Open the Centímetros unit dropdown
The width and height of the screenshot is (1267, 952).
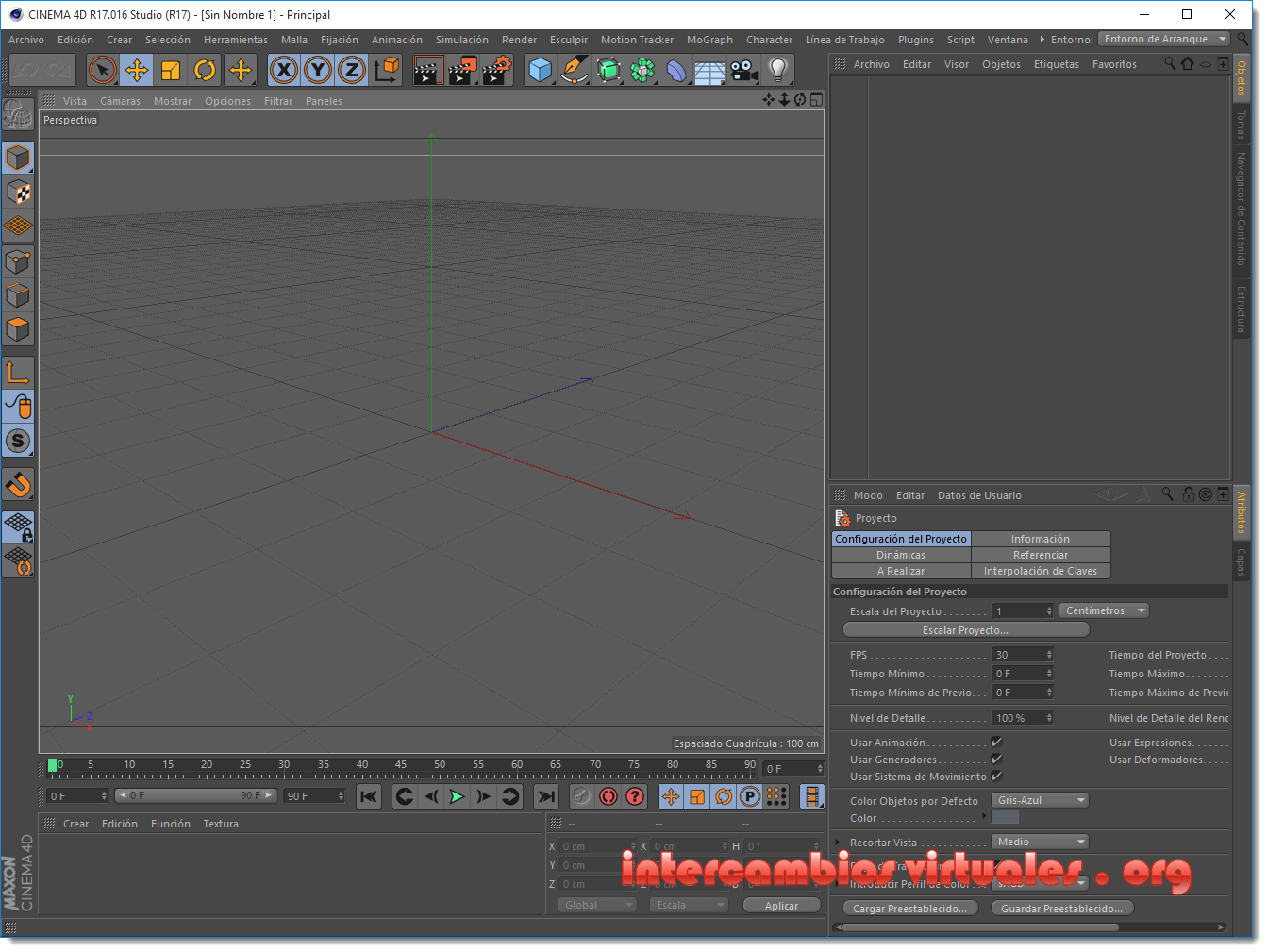tap(1104, 611)
